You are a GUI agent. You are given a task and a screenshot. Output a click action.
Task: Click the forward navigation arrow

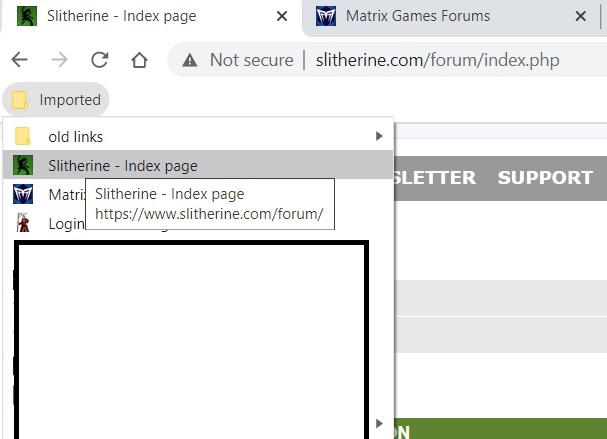pyautogui.click(x=59, y=60)
